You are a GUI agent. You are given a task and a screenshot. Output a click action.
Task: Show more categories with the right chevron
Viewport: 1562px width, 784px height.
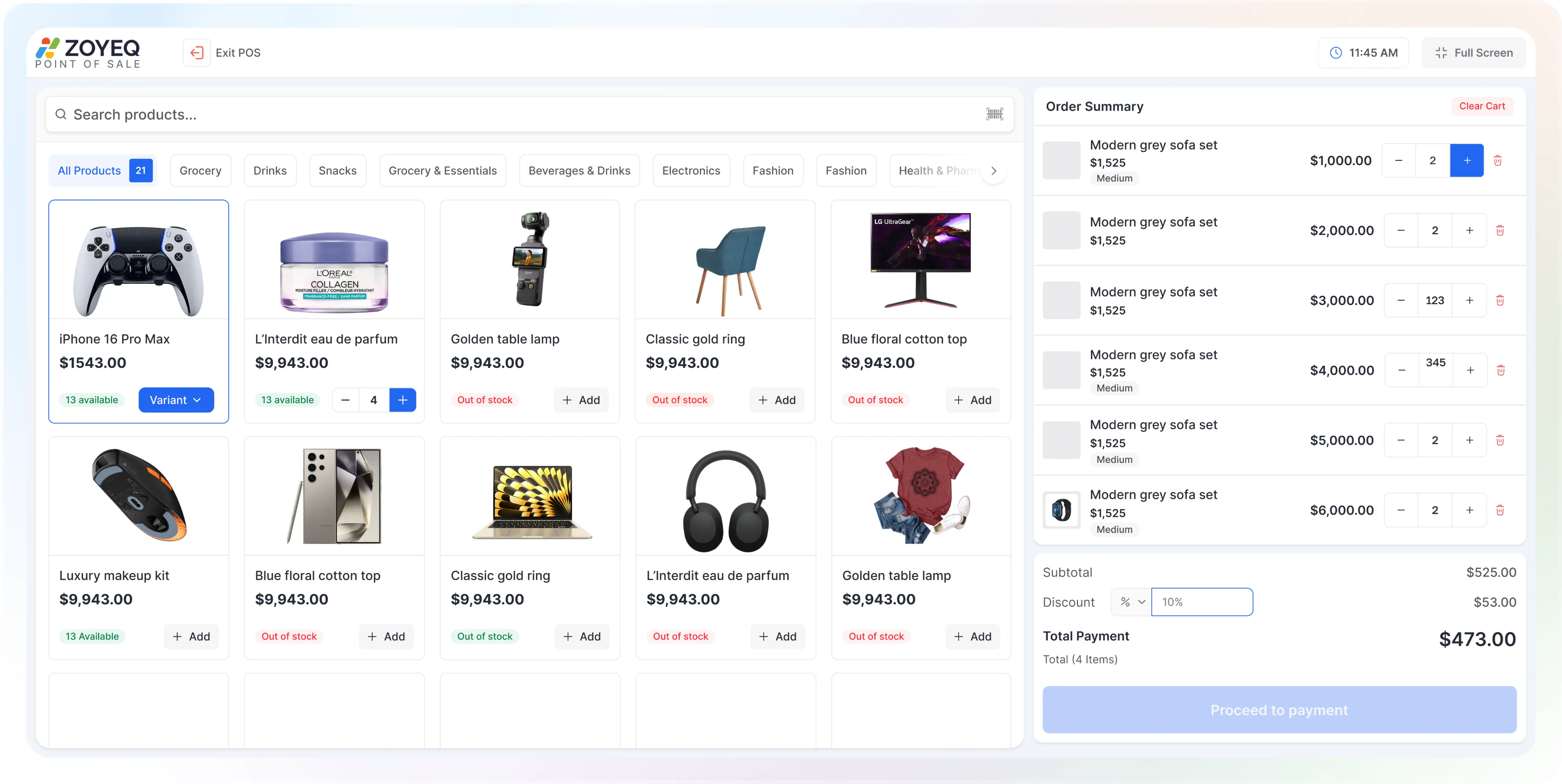pyautogui.click(x=993, y=171)
